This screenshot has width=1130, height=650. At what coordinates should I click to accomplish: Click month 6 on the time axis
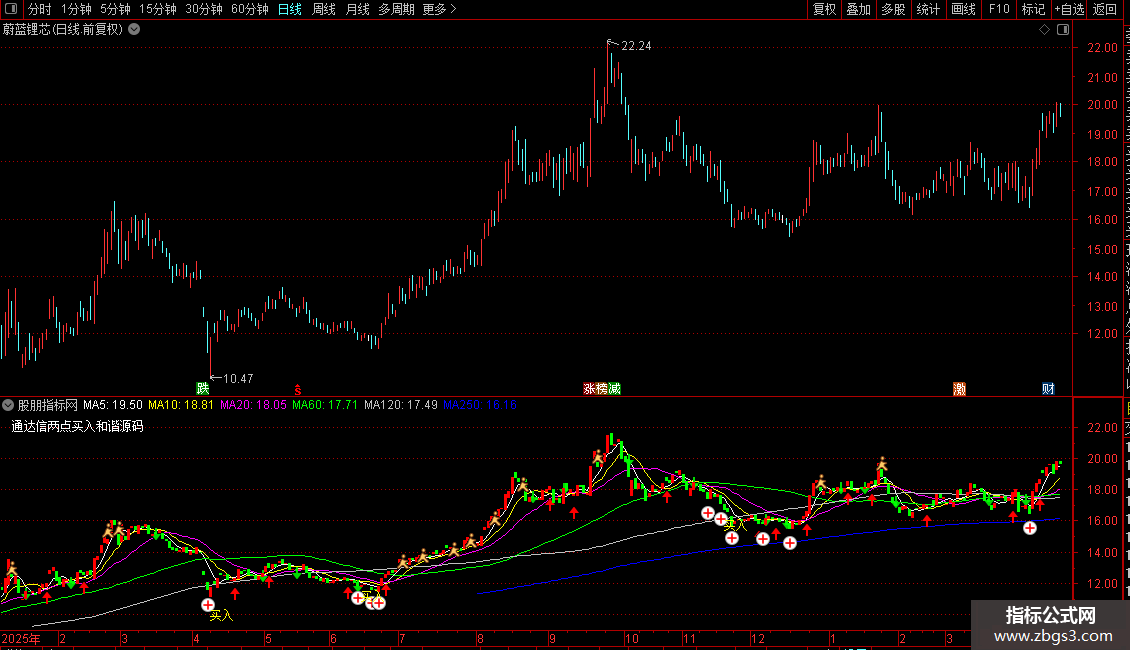pyautogui.click(x=333, y=639)
